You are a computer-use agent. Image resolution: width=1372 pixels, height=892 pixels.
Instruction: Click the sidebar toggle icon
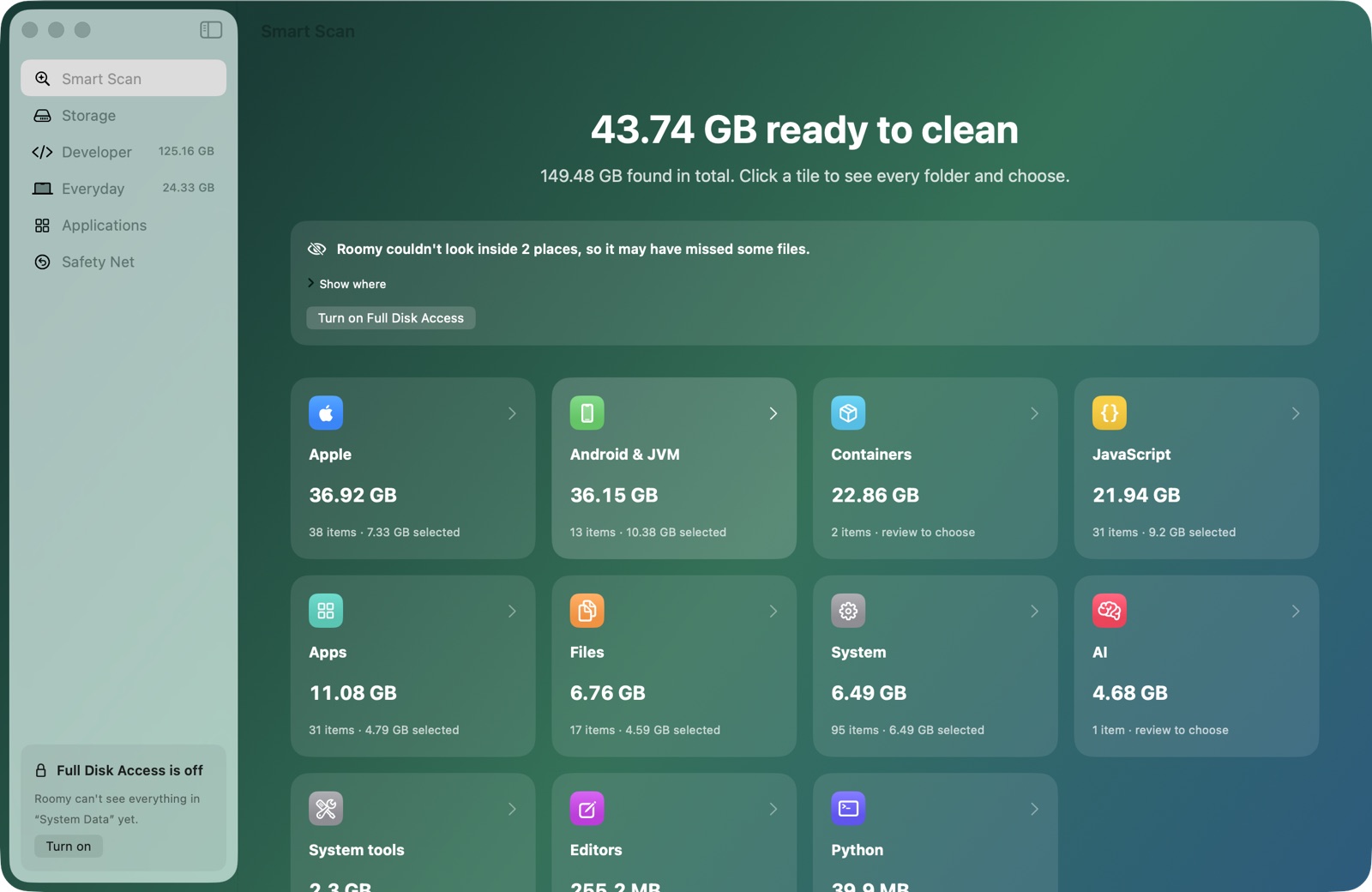click(x=211, y=30)
